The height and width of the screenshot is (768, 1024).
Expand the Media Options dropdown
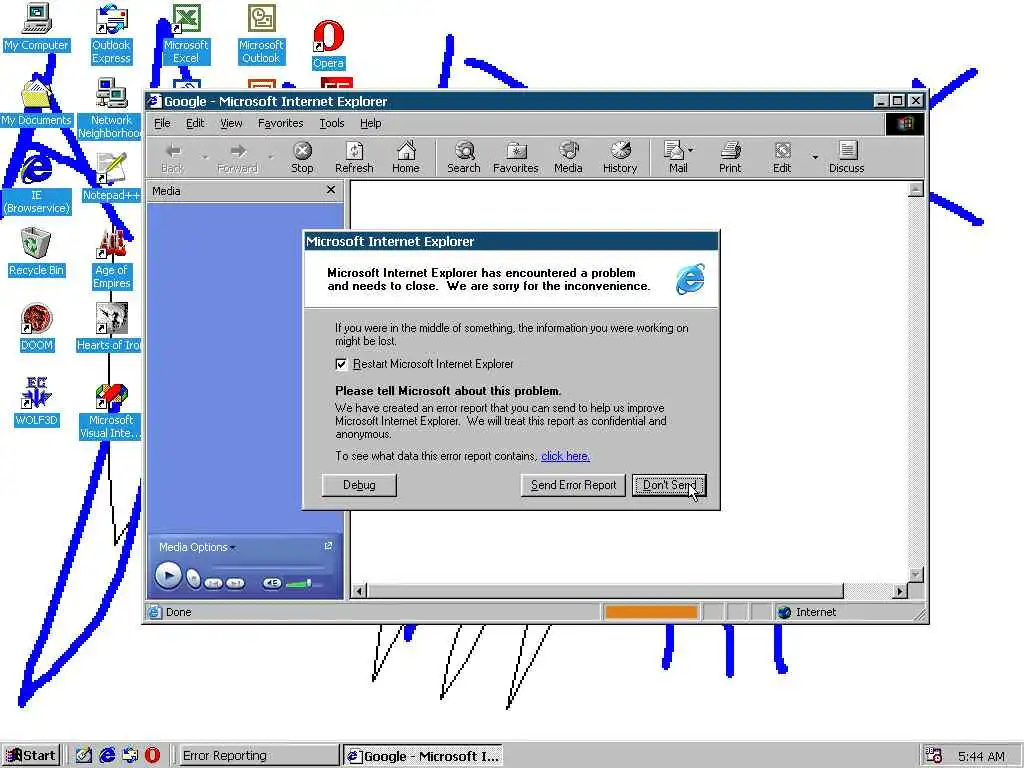click(x=197, y=547)
